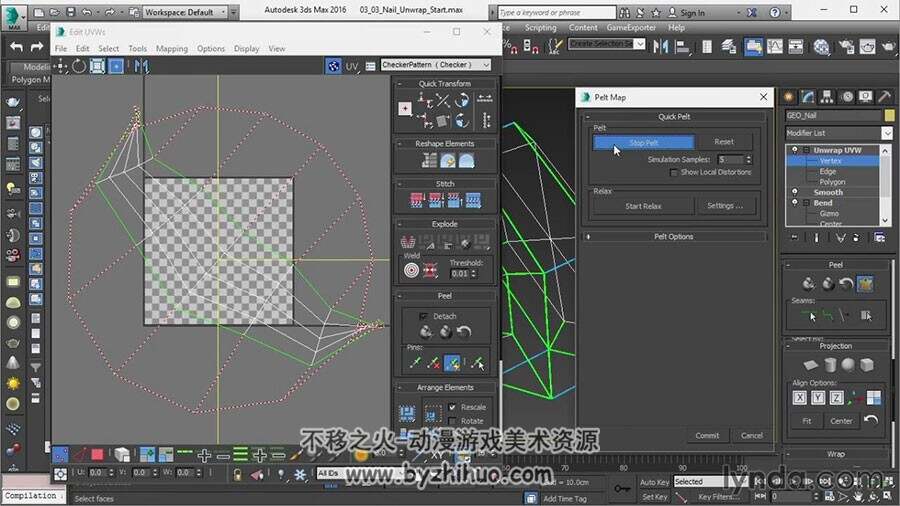Expand the Pelt Options rollout
Image resolution: width=900 pixels, height=506 pixels.
[674, 236]
